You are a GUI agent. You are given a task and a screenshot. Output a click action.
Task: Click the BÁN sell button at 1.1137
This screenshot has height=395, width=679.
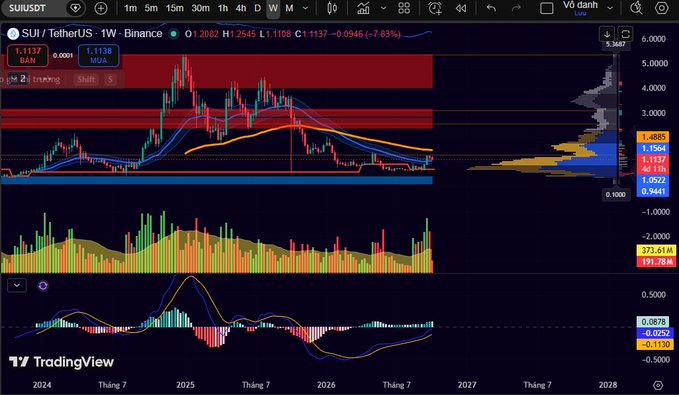tap(28, 55)
